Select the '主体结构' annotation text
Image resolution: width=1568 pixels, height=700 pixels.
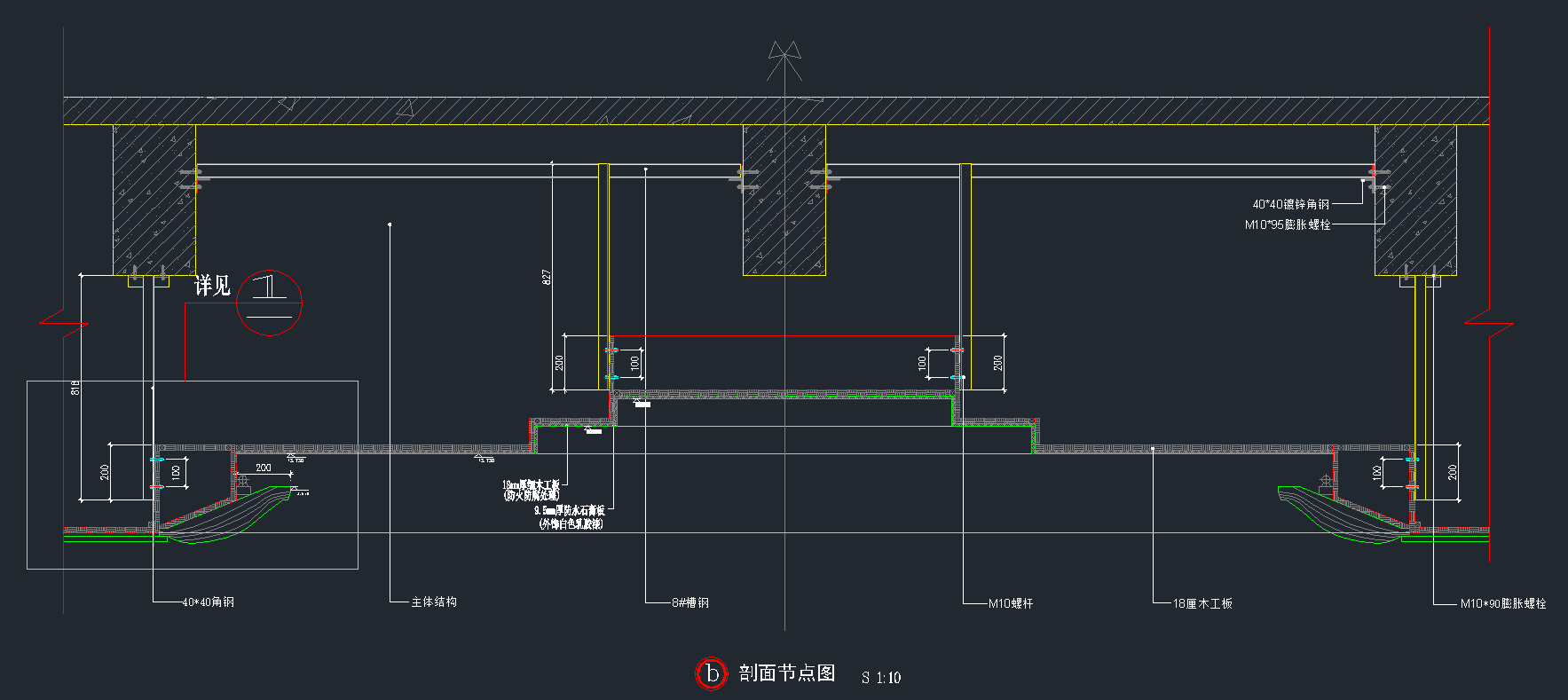coord(434,602)
